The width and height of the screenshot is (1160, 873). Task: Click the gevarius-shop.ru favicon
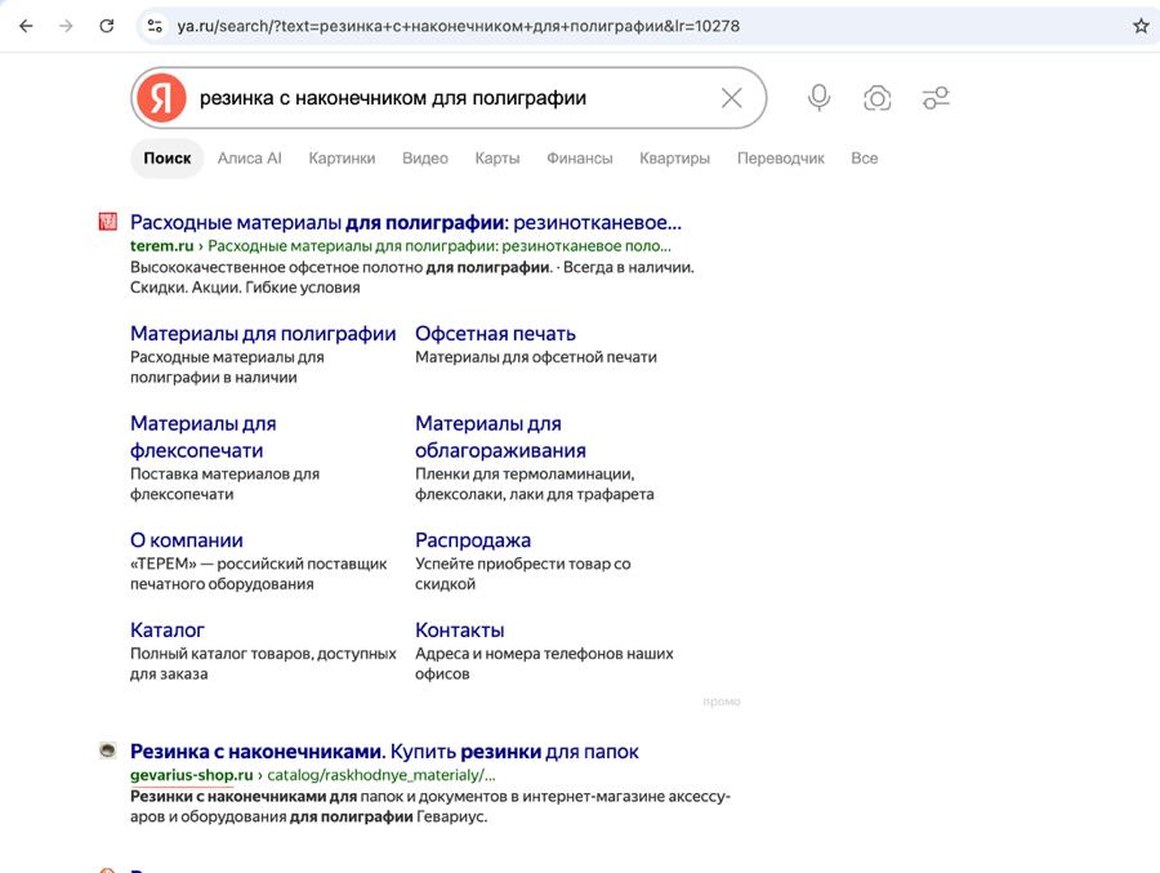pos(108,750)
